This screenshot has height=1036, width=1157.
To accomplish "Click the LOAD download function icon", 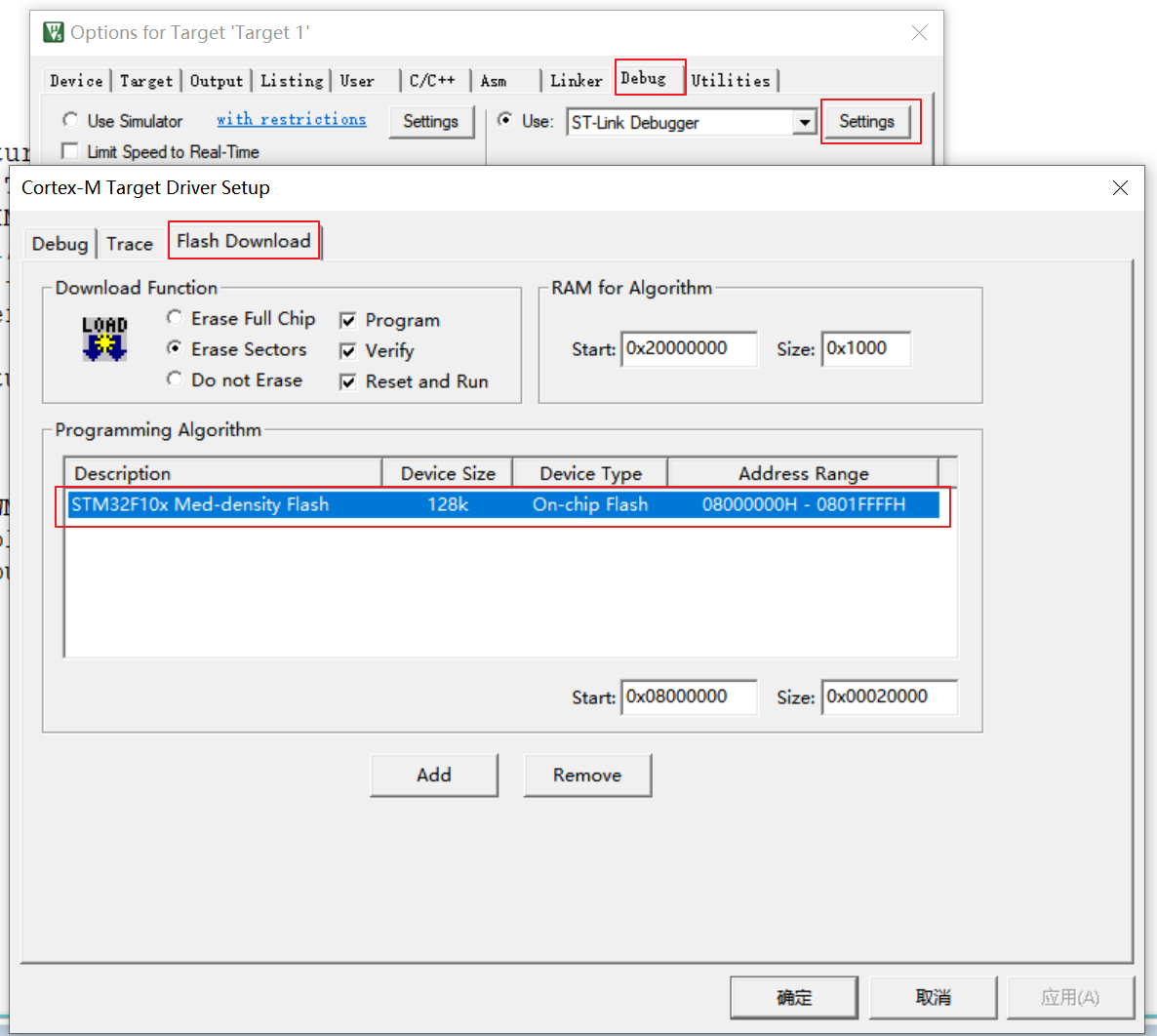I will coord(104,339).
